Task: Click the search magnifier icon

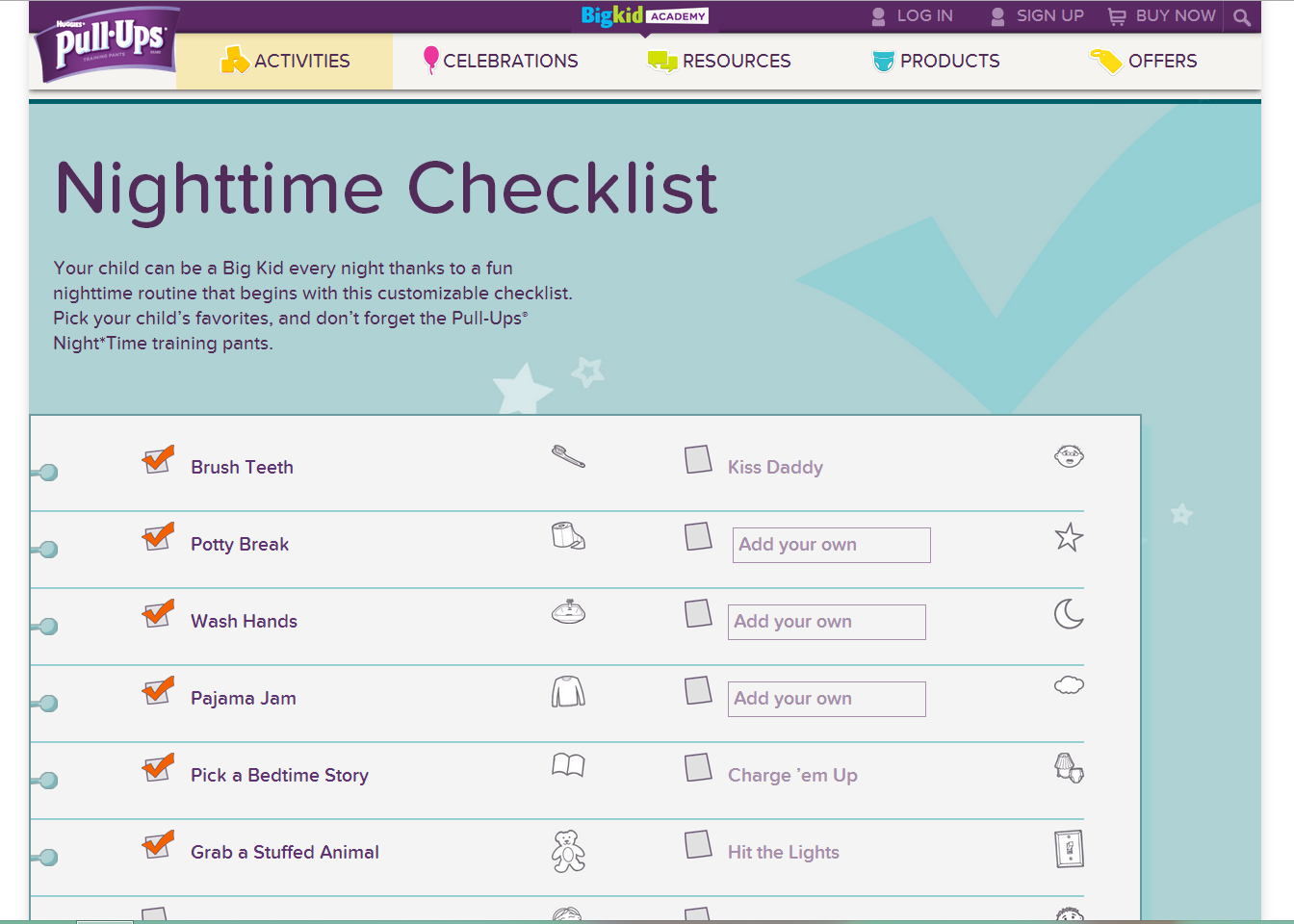Action: (1242, 17)
